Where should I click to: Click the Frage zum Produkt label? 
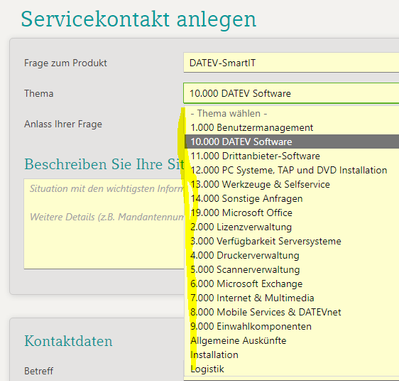(x=66, y=63)
